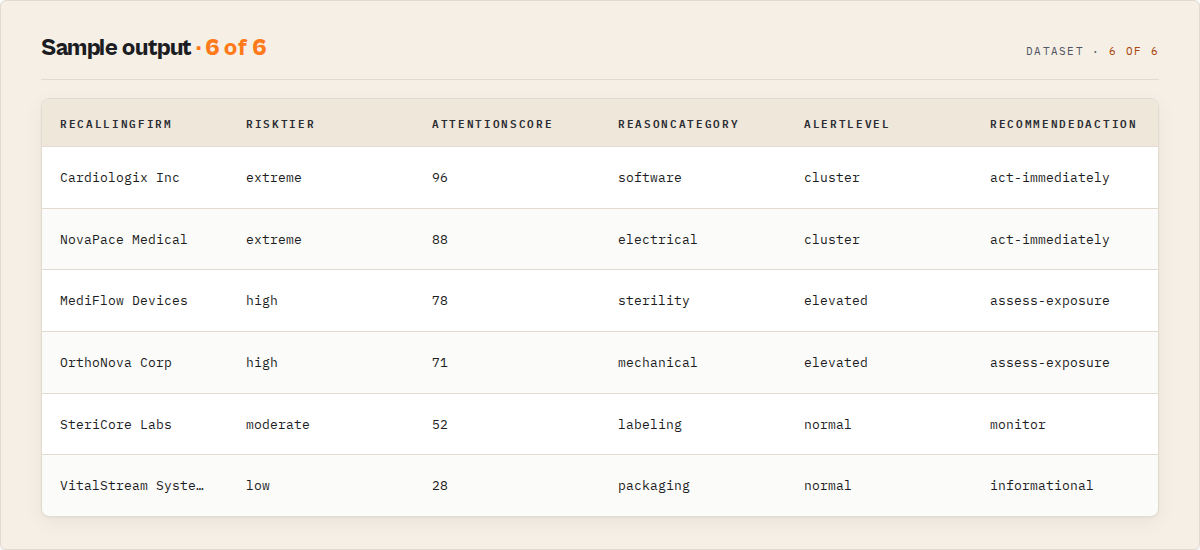The height and width of the screenshot is (550, 1200).
Task: Click the REASONCATEGORY column header
Action: pyautogui.click(x=678, y=124)
